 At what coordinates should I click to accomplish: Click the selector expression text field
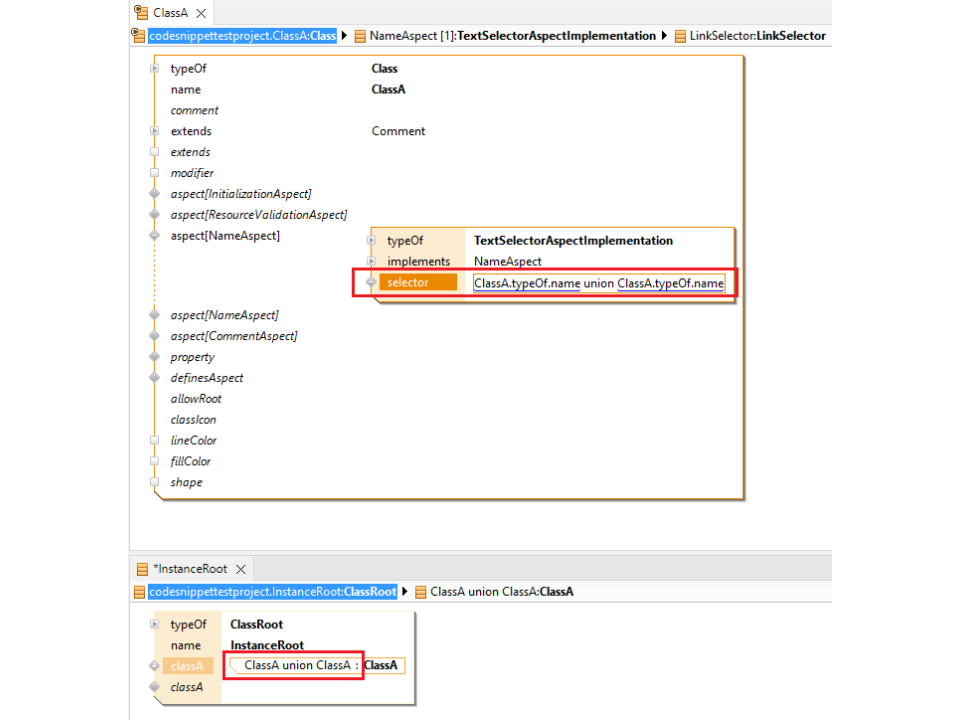point(598,283)
